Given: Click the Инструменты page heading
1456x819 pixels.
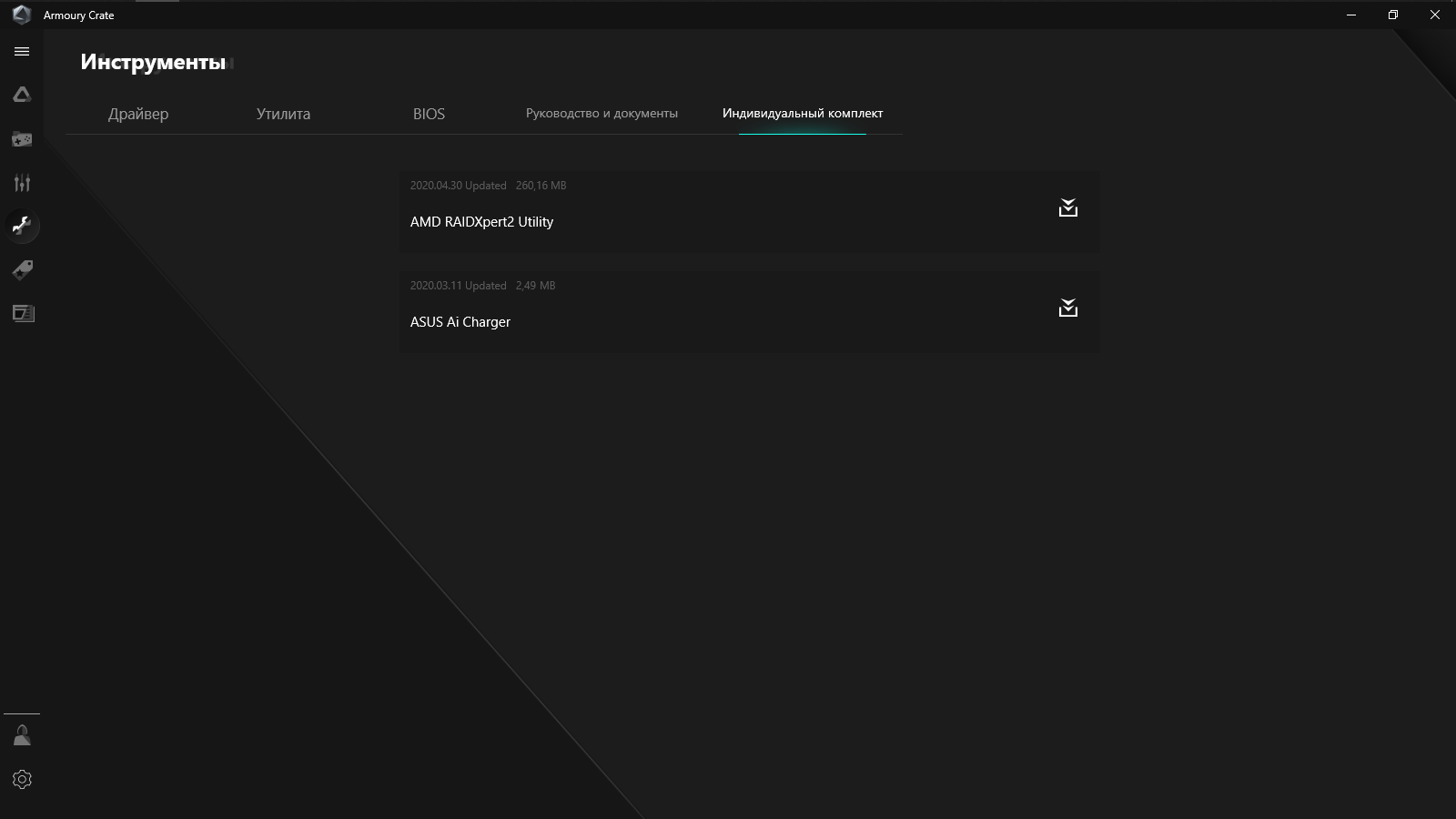Looking at the screenshot, I should click(x=153, y=62).
